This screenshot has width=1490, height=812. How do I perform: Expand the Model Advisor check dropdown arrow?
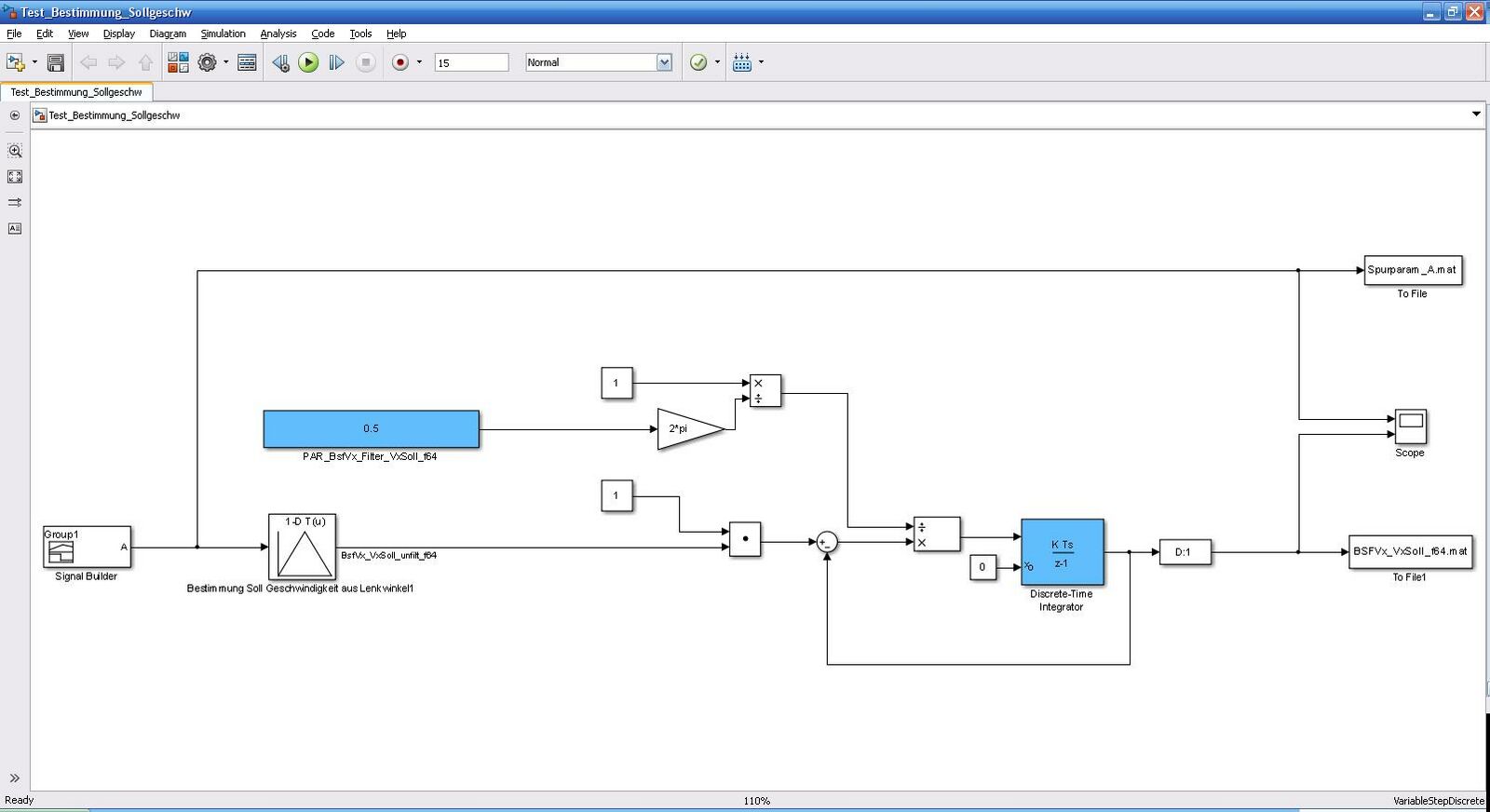click(x=717, y=62)
